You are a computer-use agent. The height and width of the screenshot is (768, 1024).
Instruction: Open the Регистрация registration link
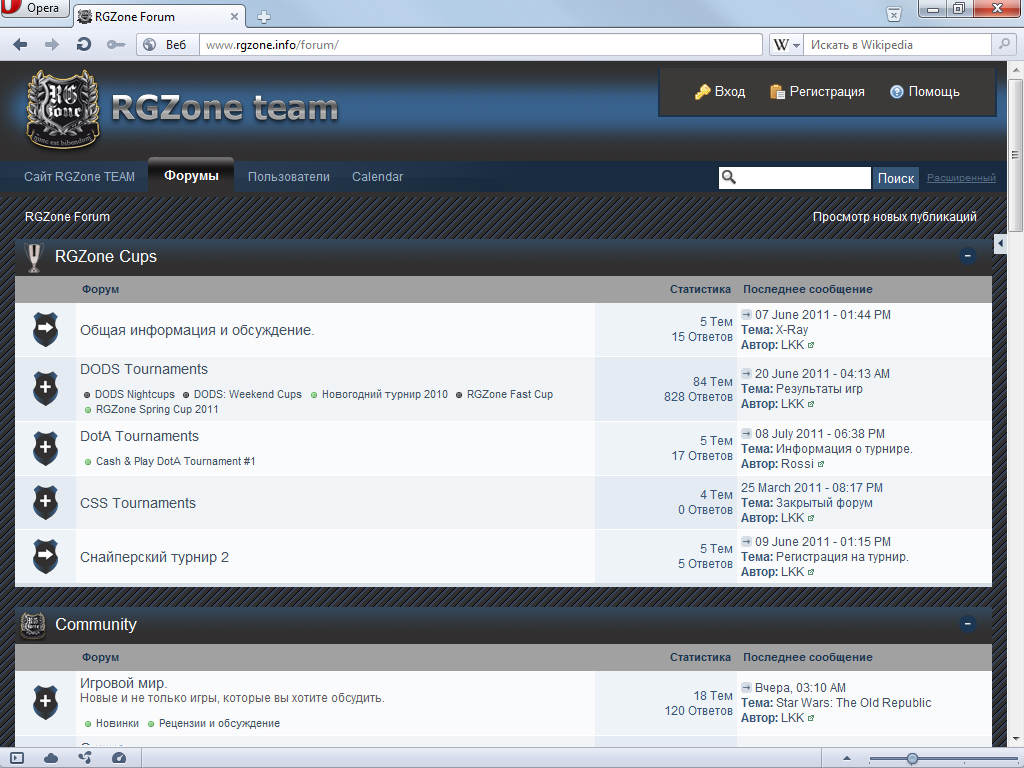pyautogui.click(x=817, y=91)
